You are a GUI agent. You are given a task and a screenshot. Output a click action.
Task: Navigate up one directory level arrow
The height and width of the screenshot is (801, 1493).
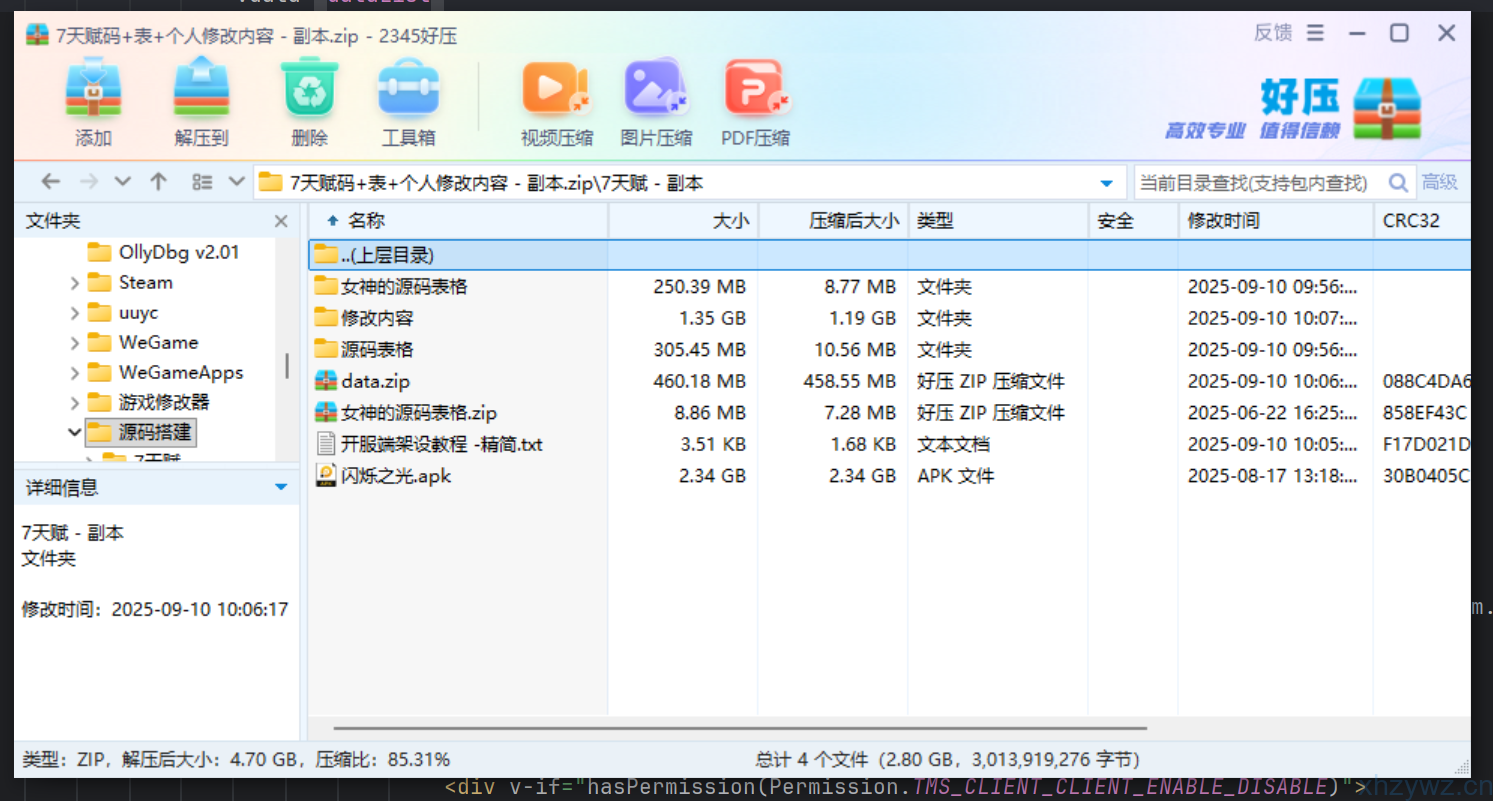(x=158, y=182)
